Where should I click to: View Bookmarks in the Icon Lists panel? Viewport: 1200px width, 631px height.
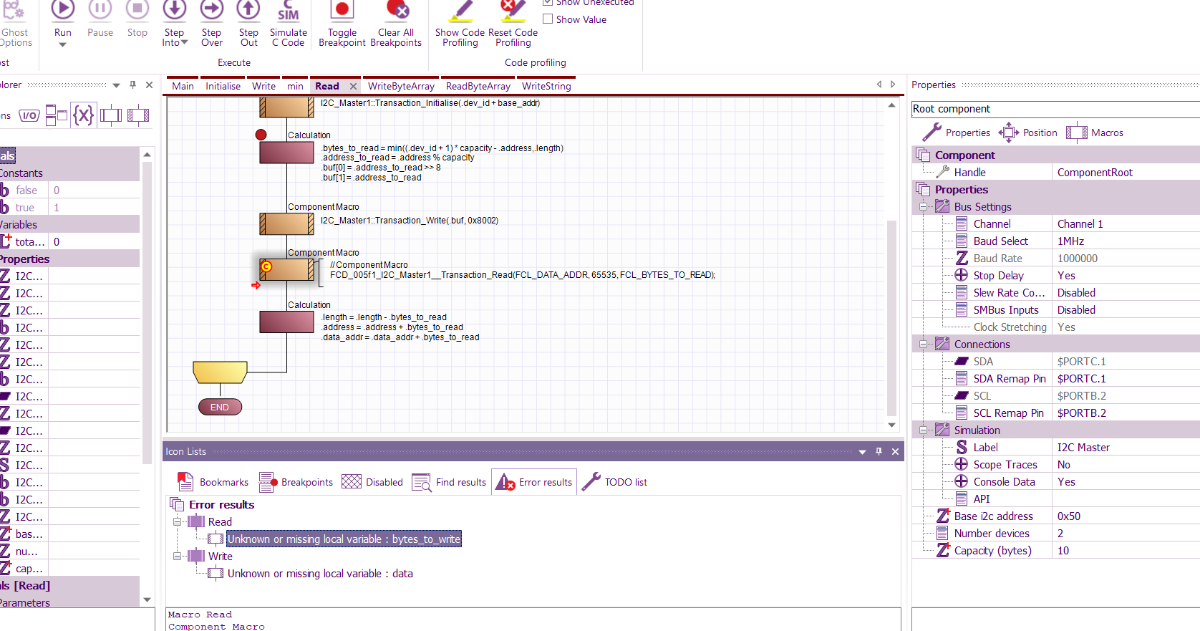click(211, 481)
